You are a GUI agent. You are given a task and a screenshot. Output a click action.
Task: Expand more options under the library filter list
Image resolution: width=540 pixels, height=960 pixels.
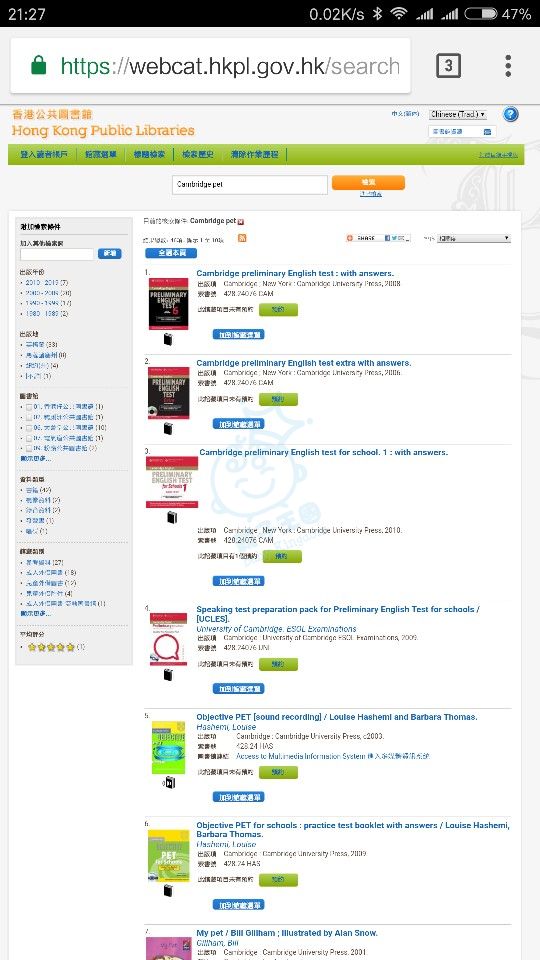tap(36, 458)
